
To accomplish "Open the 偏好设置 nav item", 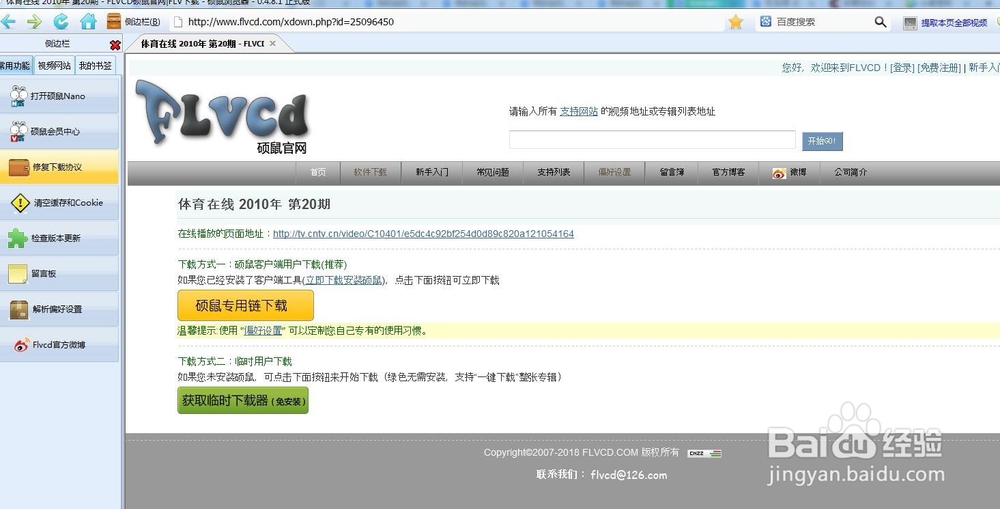I will click(x=614, y=172).
